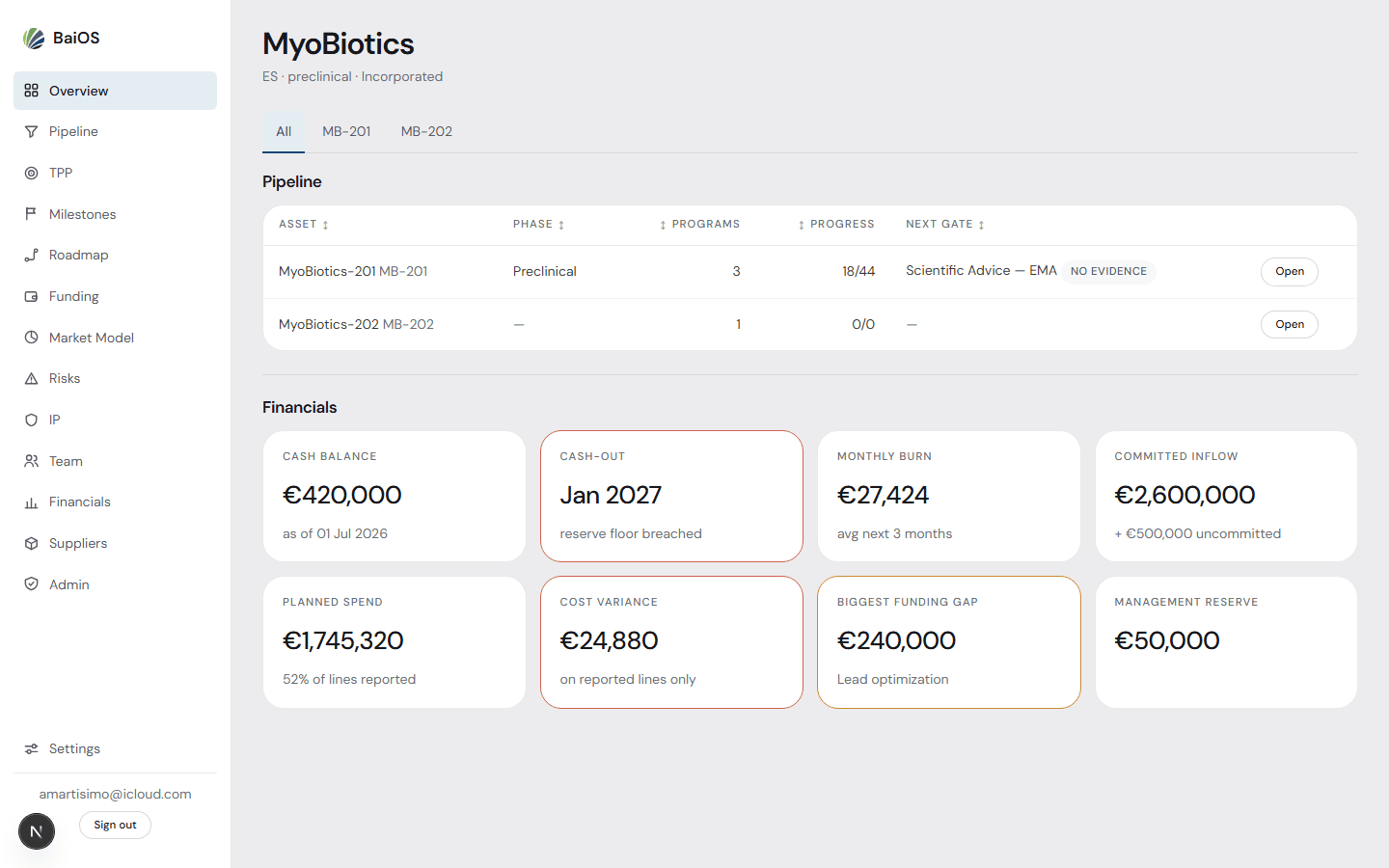Click the Funding wallet icon
Screen dimensions: 1389x868
coord(31,296)
